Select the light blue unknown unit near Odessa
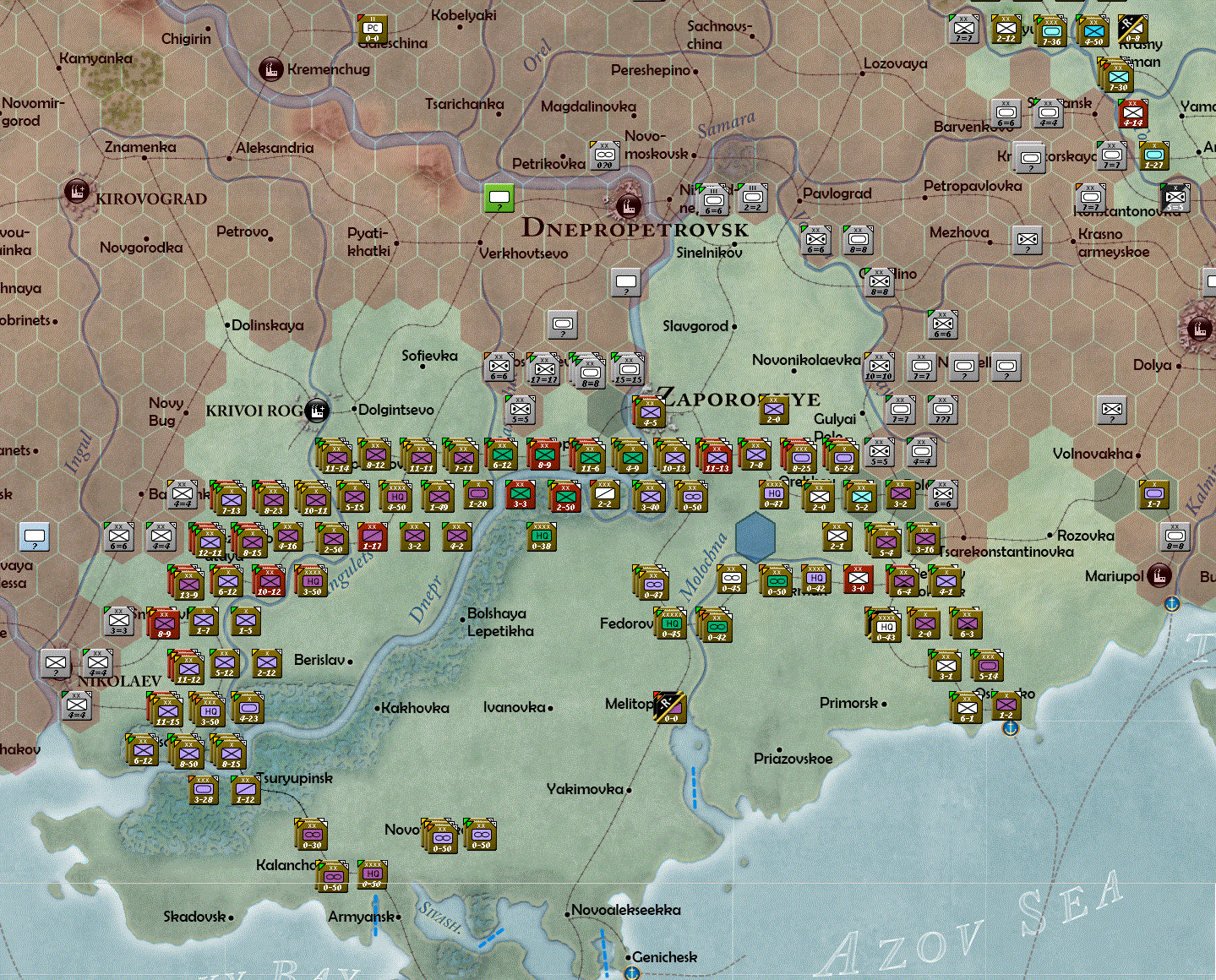1216x980 pixels. 35,536
